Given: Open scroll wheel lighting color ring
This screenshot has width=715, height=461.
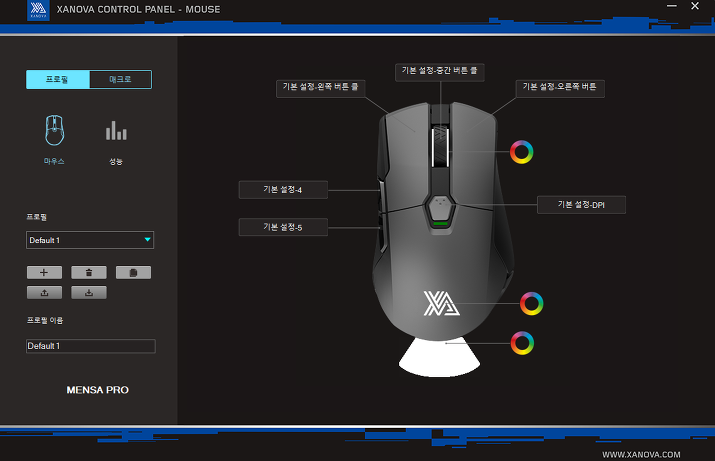Looking at the screenshot, I should pyautogui.click(x=522, y=152).
